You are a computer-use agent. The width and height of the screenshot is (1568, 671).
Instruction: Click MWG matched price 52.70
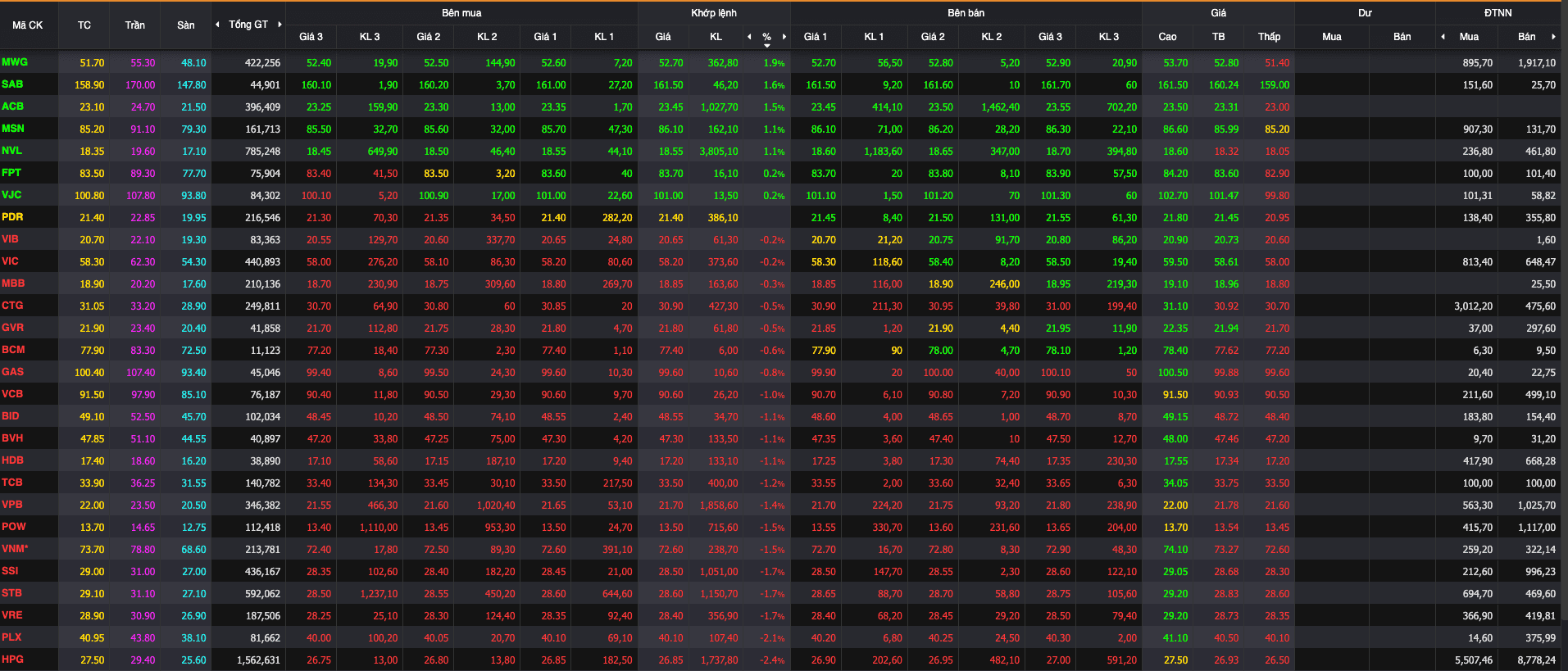click(670, 63)
